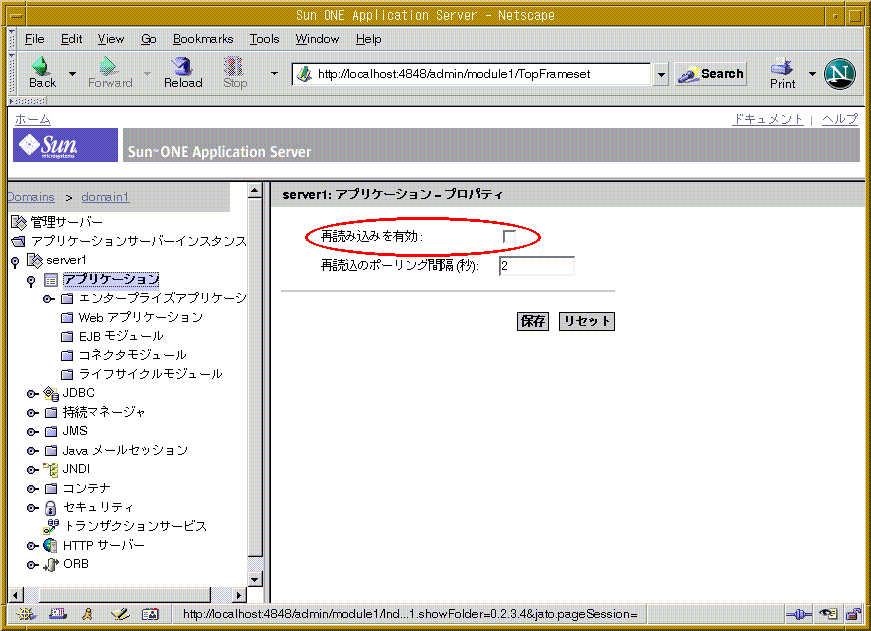Click the tree panel up scroll arrow
Screen dimensions: 871x631
tap(255, 191)
